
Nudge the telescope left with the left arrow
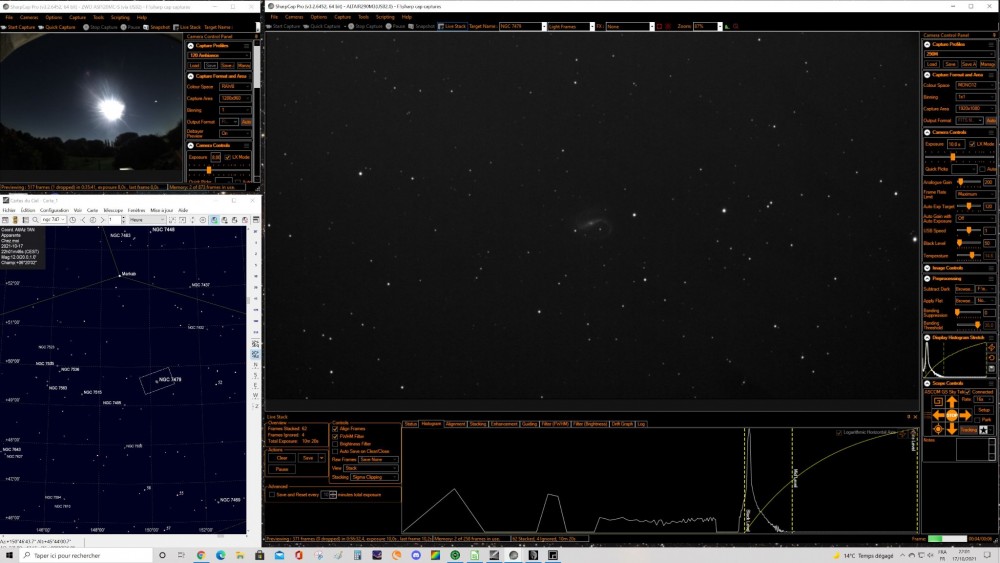(938, 415)
